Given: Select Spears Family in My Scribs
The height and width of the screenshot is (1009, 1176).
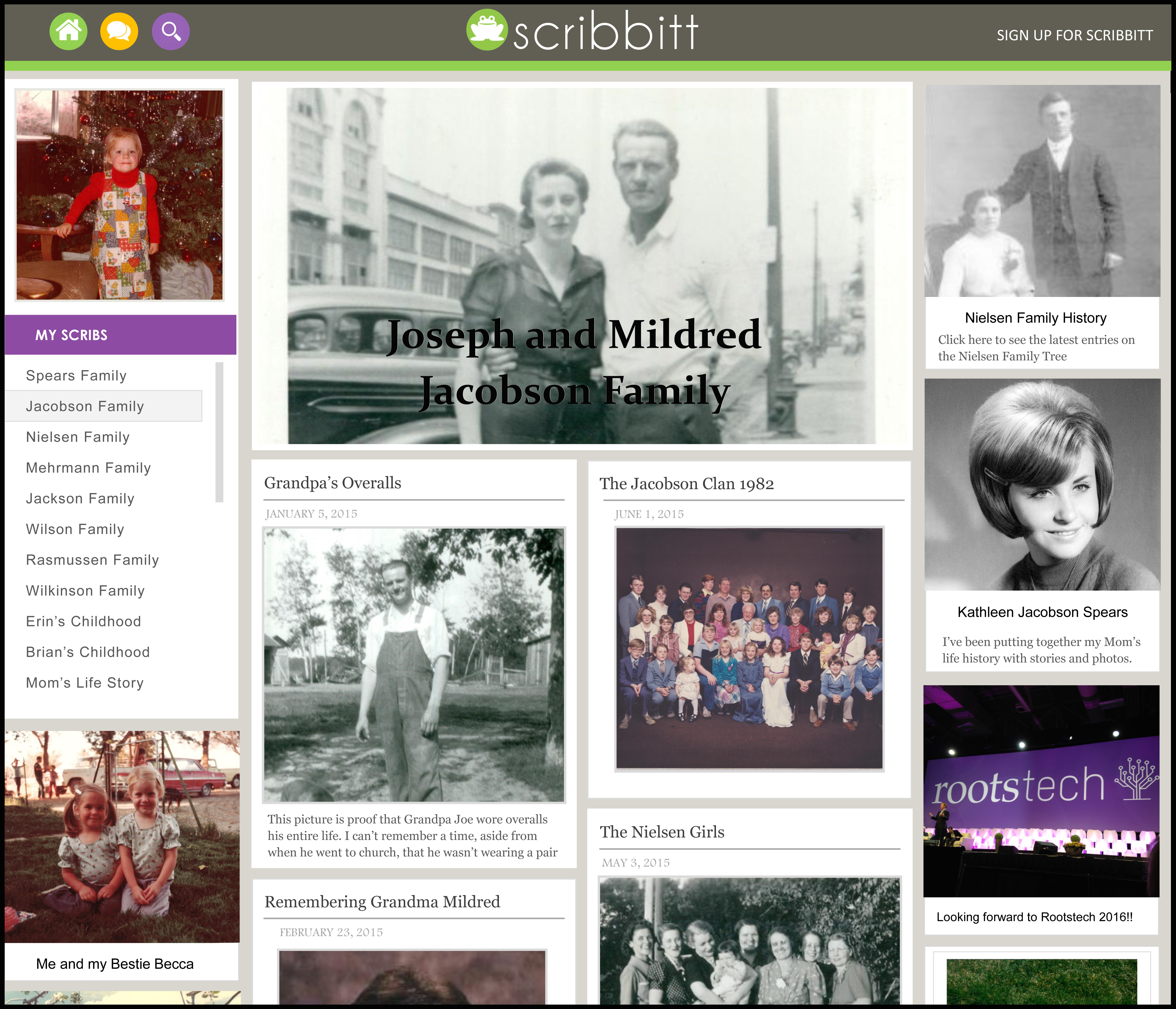Looking at the screenshot, I should pyautogui.click(x=76, y=376).
